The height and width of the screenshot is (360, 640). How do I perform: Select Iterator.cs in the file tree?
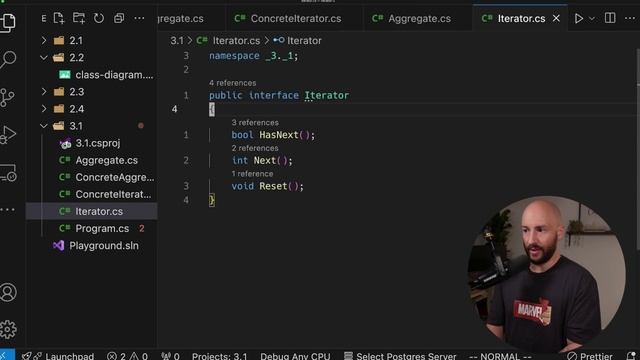91,211
